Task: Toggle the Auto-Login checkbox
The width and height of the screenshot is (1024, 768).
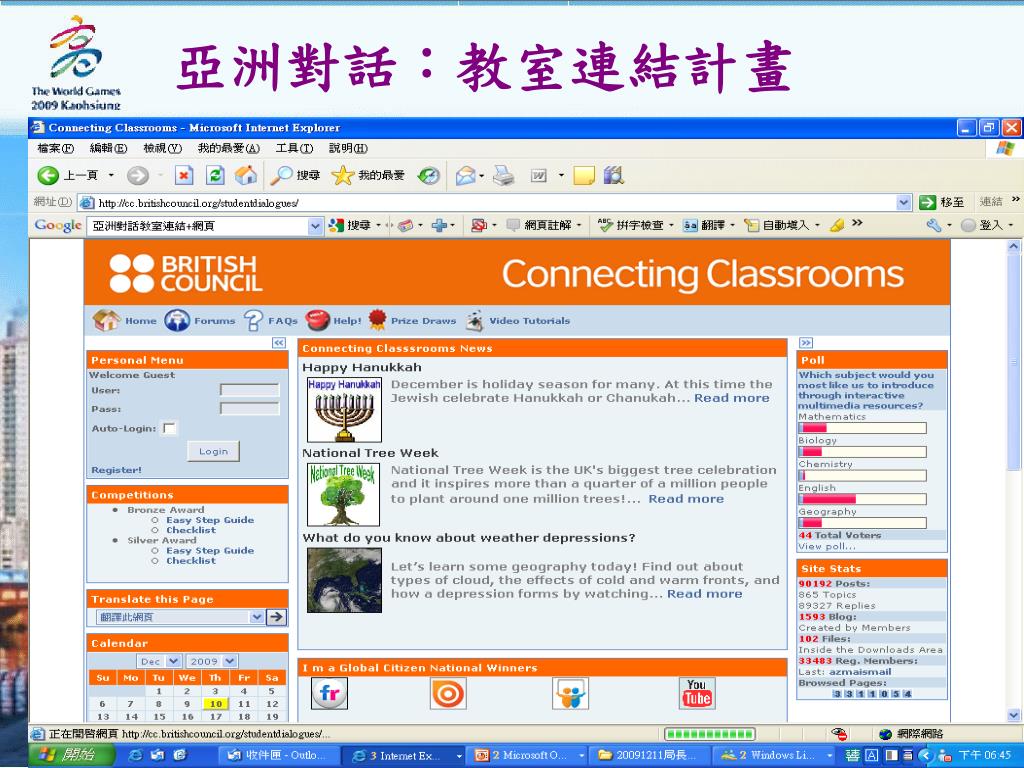Action: [x=169, y=428]
